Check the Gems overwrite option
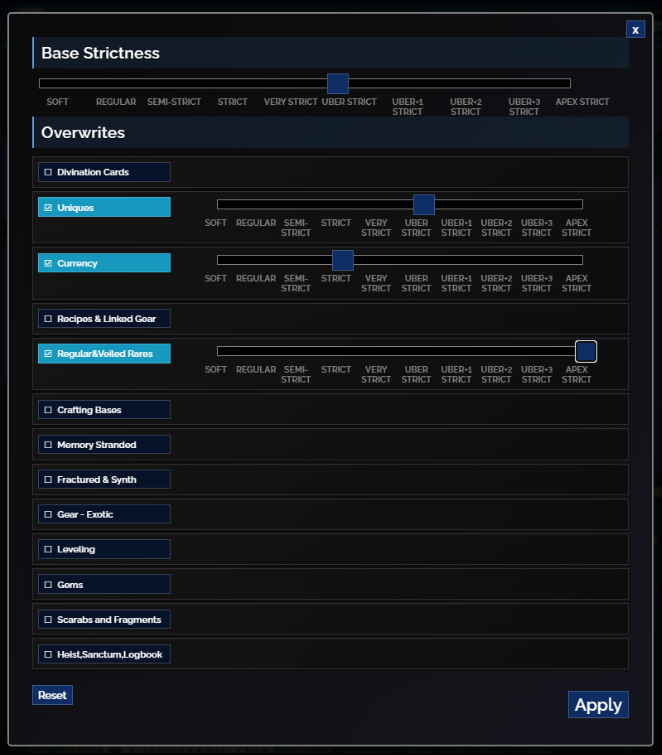The image size is (662, 755). coord(104,584)
